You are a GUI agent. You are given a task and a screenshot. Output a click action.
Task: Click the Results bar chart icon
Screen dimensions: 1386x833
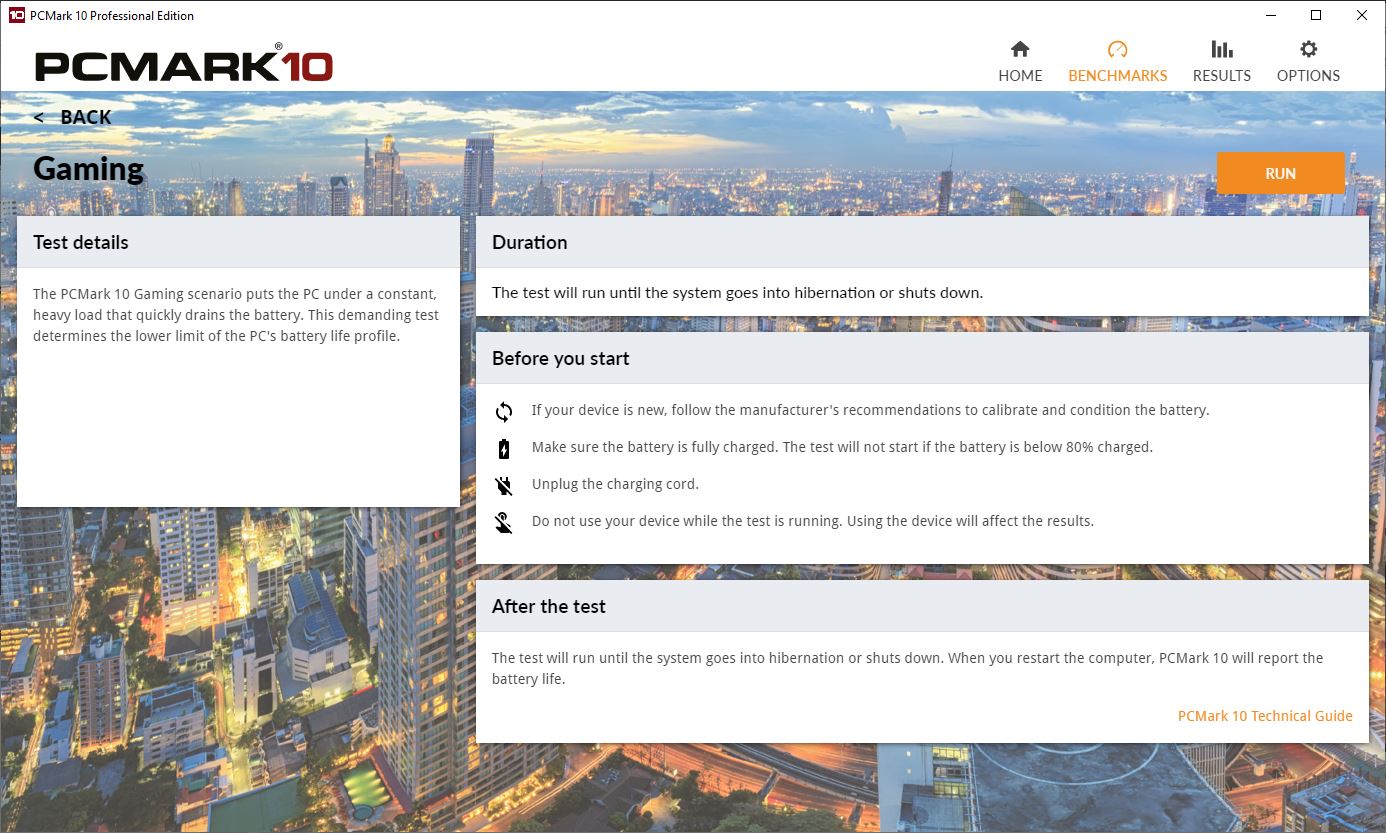(x=1221, y=49)
